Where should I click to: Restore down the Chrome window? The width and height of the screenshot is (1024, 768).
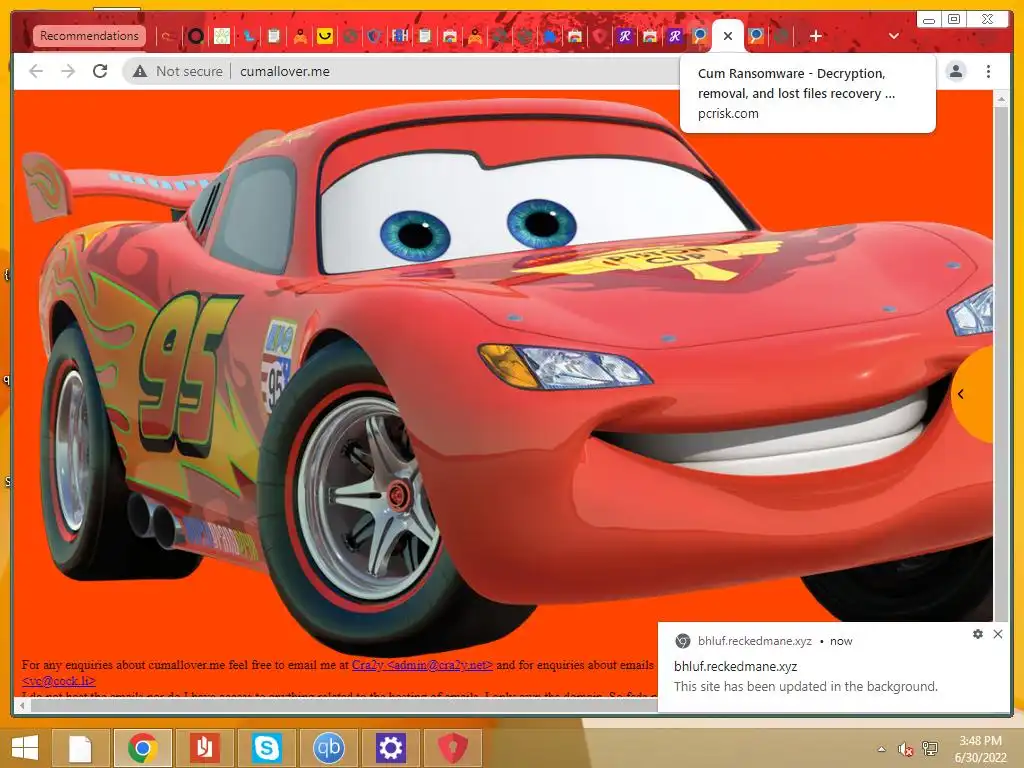click(954, 20)
